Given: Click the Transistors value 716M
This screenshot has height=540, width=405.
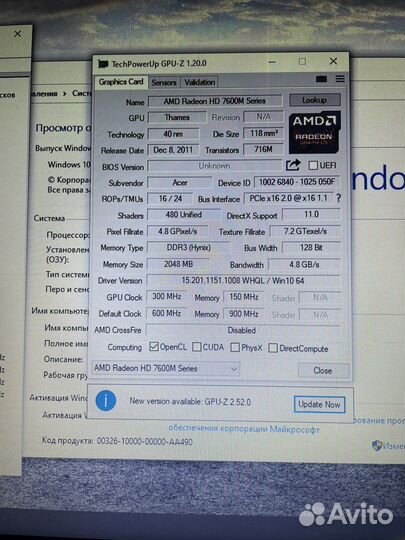Looking at the screenshot, I should point(263,149).
